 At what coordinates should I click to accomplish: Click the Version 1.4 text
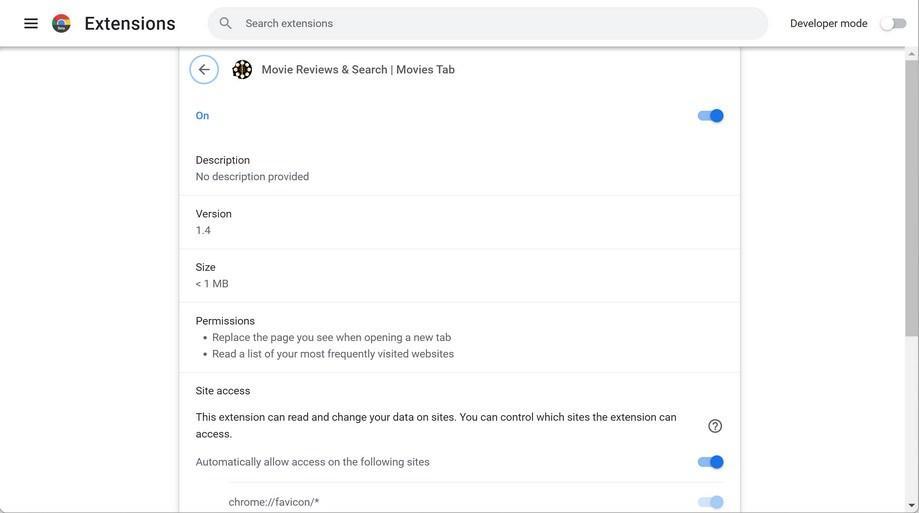pyautogui.click(x=203, y=230)
